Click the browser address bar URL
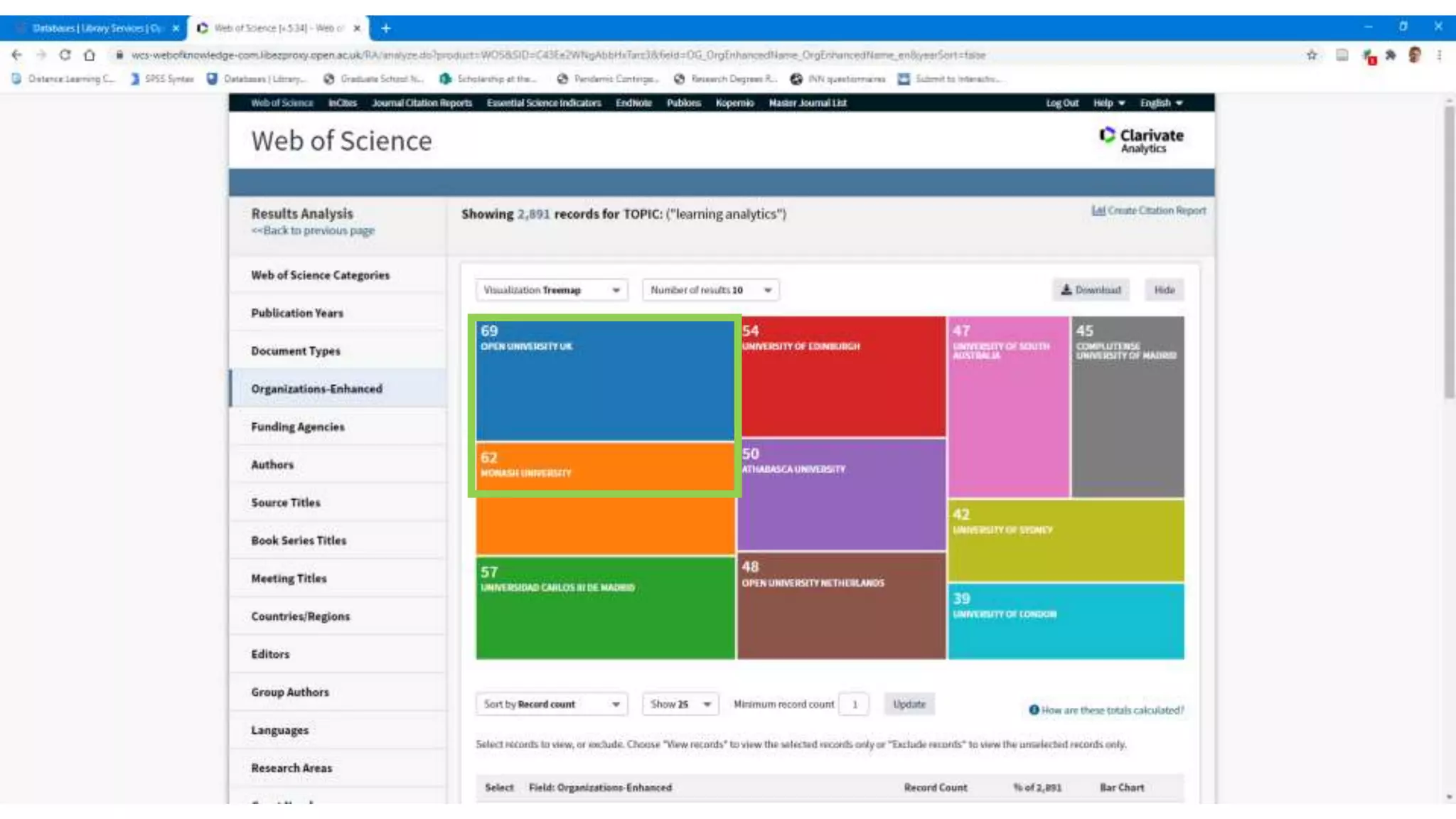Image resolution: width=1456 pixels, height=819 pixels. coord(558,55)
